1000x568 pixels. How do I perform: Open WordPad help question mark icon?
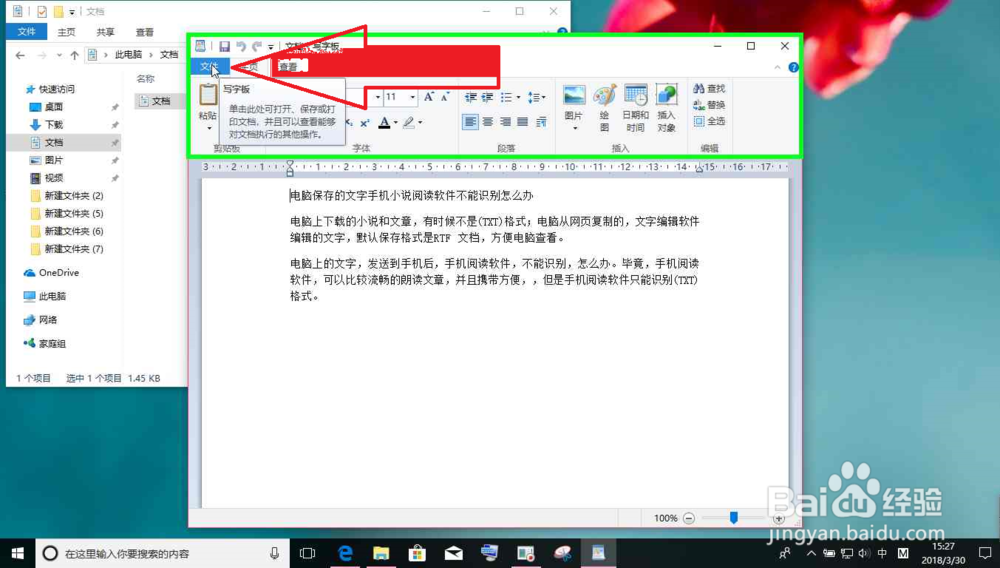point(793,67)
